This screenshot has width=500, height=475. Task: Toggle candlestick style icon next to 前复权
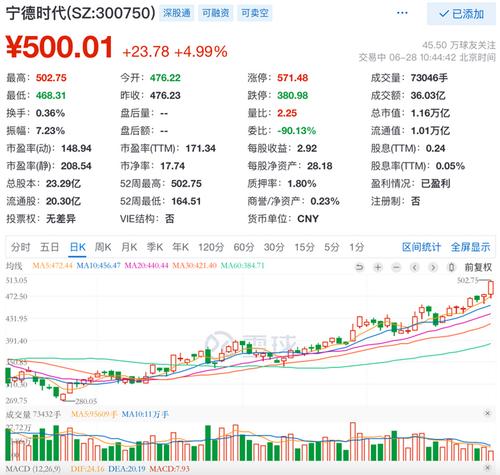point(451,267)
